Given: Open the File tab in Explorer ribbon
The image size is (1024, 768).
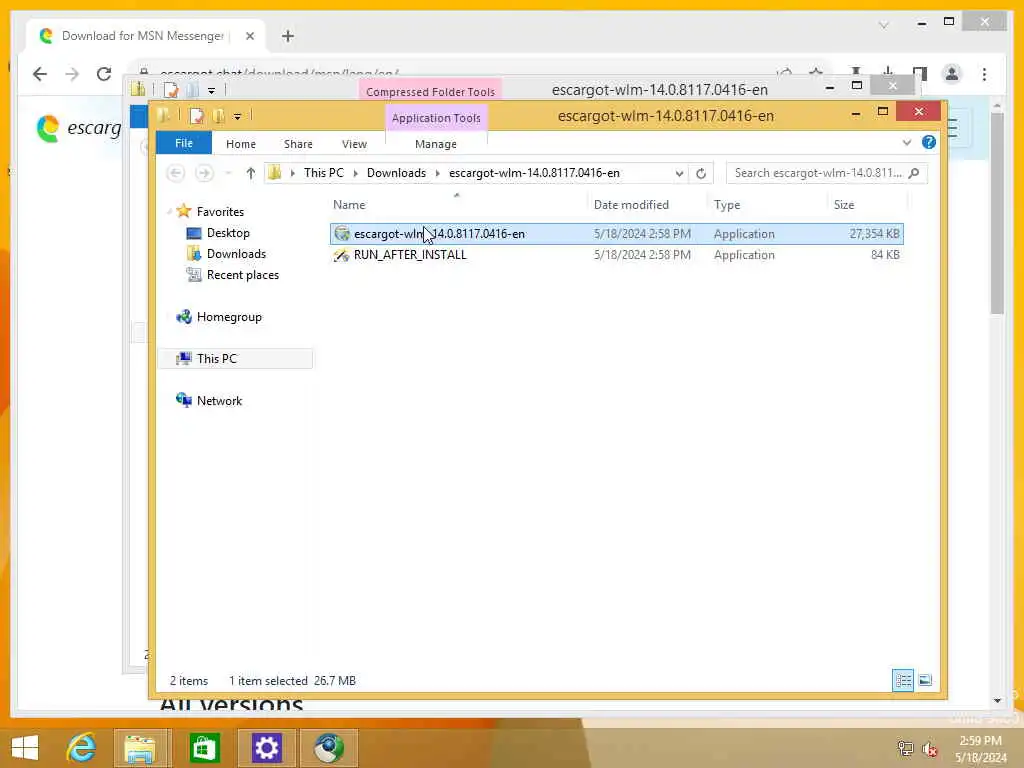Looking at the screenshot, I should click(184, 143).
